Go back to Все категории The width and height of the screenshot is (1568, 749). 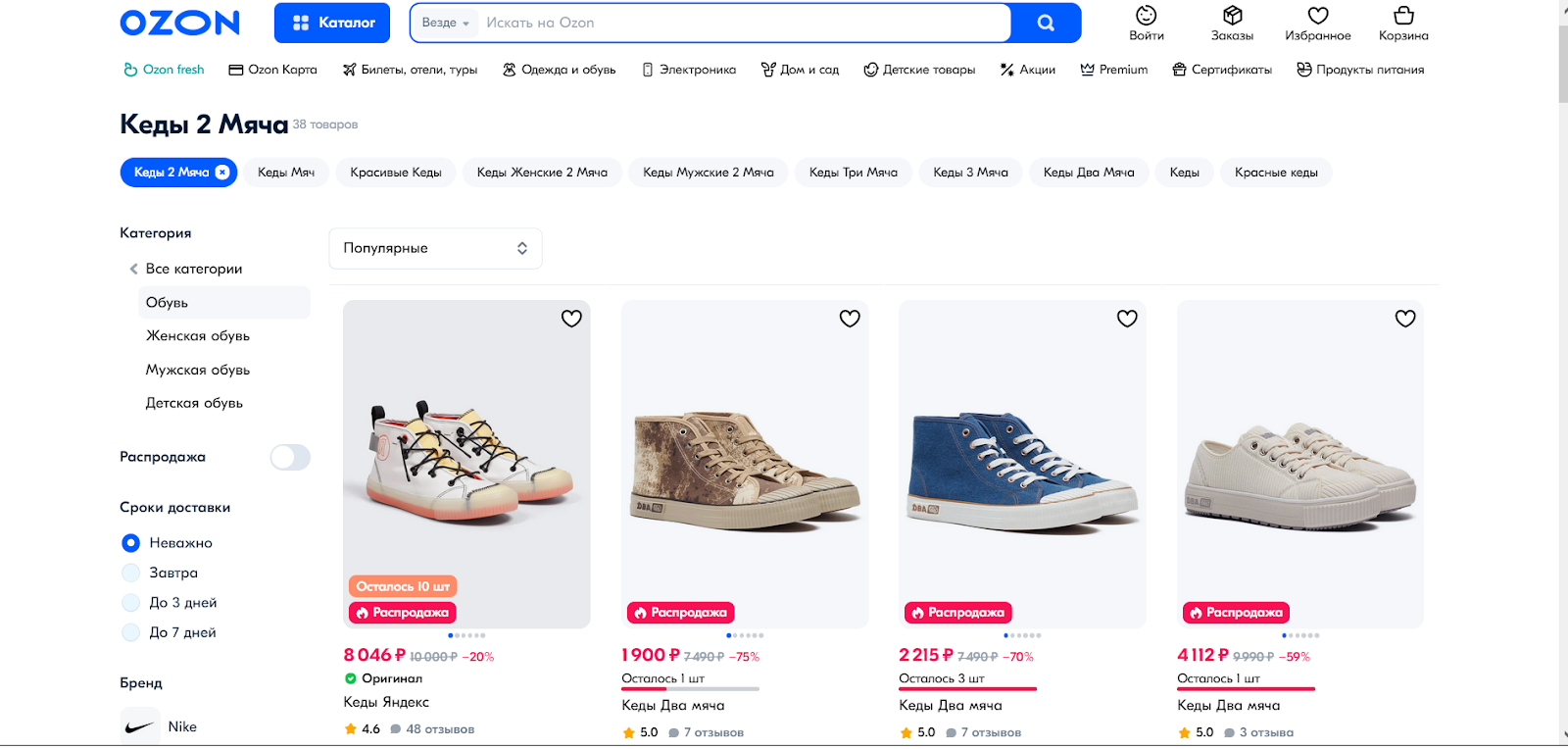click(x=185, y=269)
